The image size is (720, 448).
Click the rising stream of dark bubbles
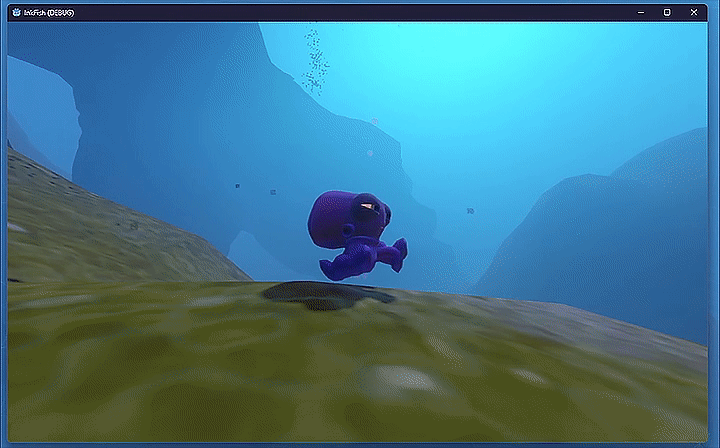(315, 65)
